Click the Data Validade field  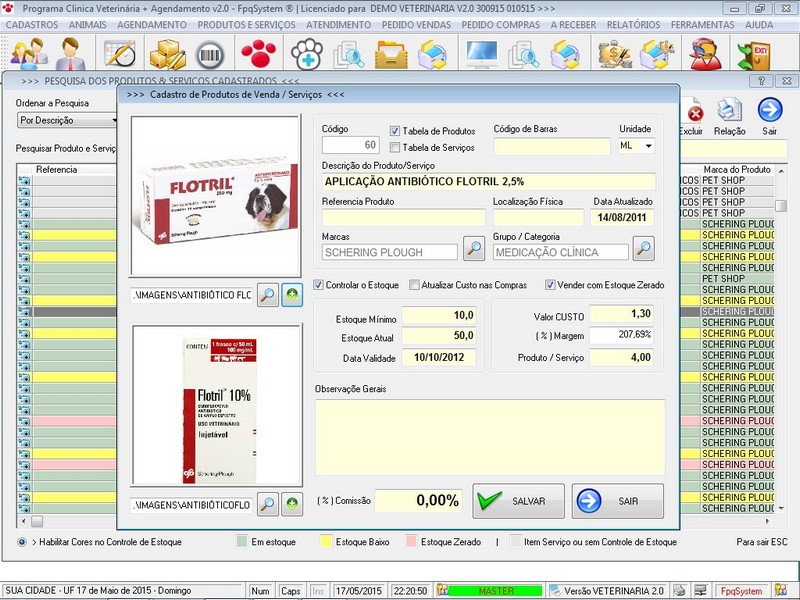click(439, 357)
